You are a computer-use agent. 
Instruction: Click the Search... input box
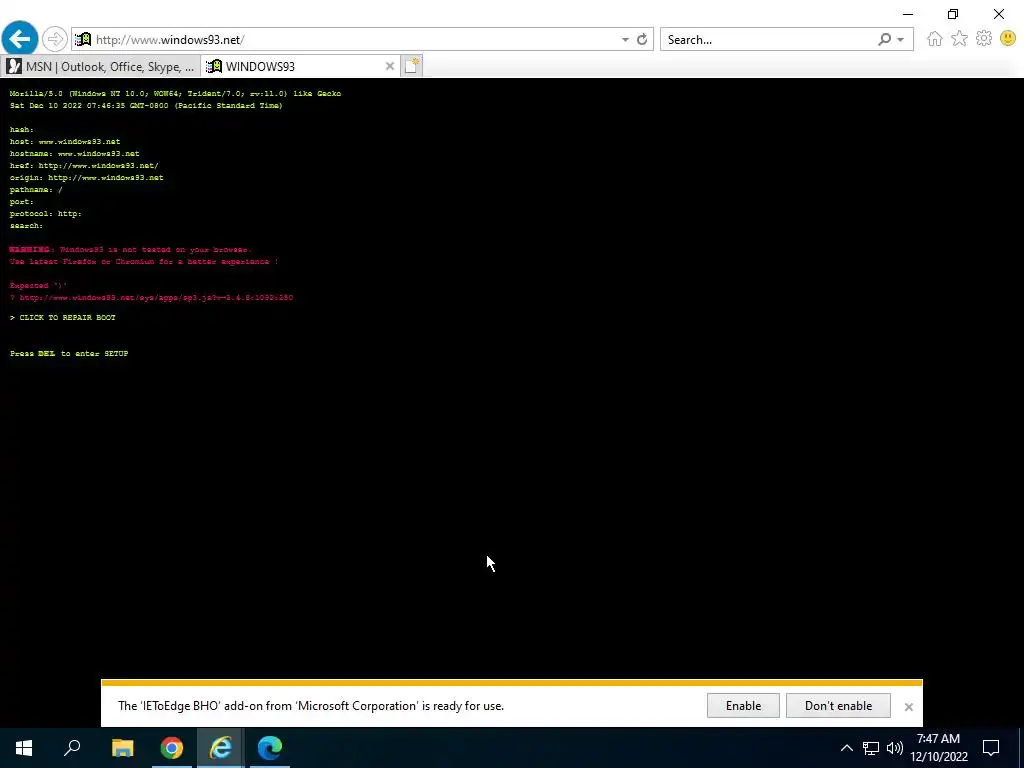[x=767, y=39]
